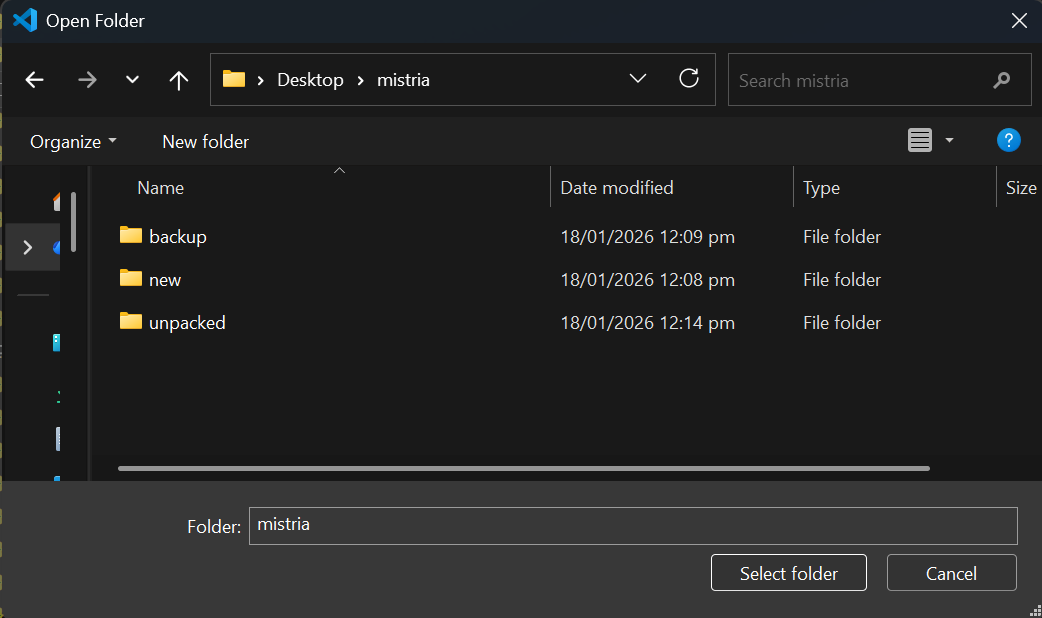The height and width of the screenshot is (618, 1042).
Task: Click the search magnifier icon
Action: pos(1001,80)
